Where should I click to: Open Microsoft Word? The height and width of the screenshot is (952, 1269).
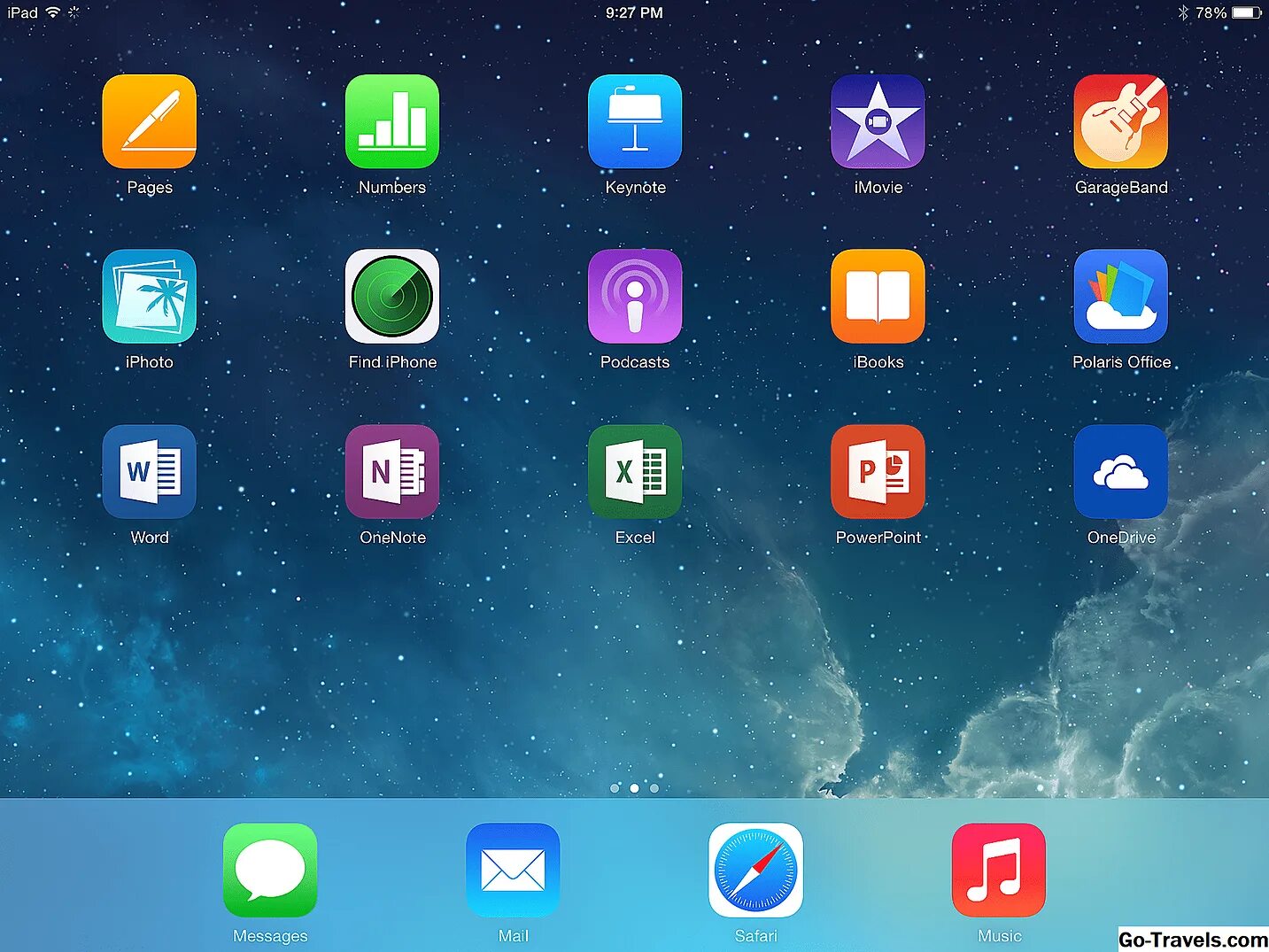point(149,472)
